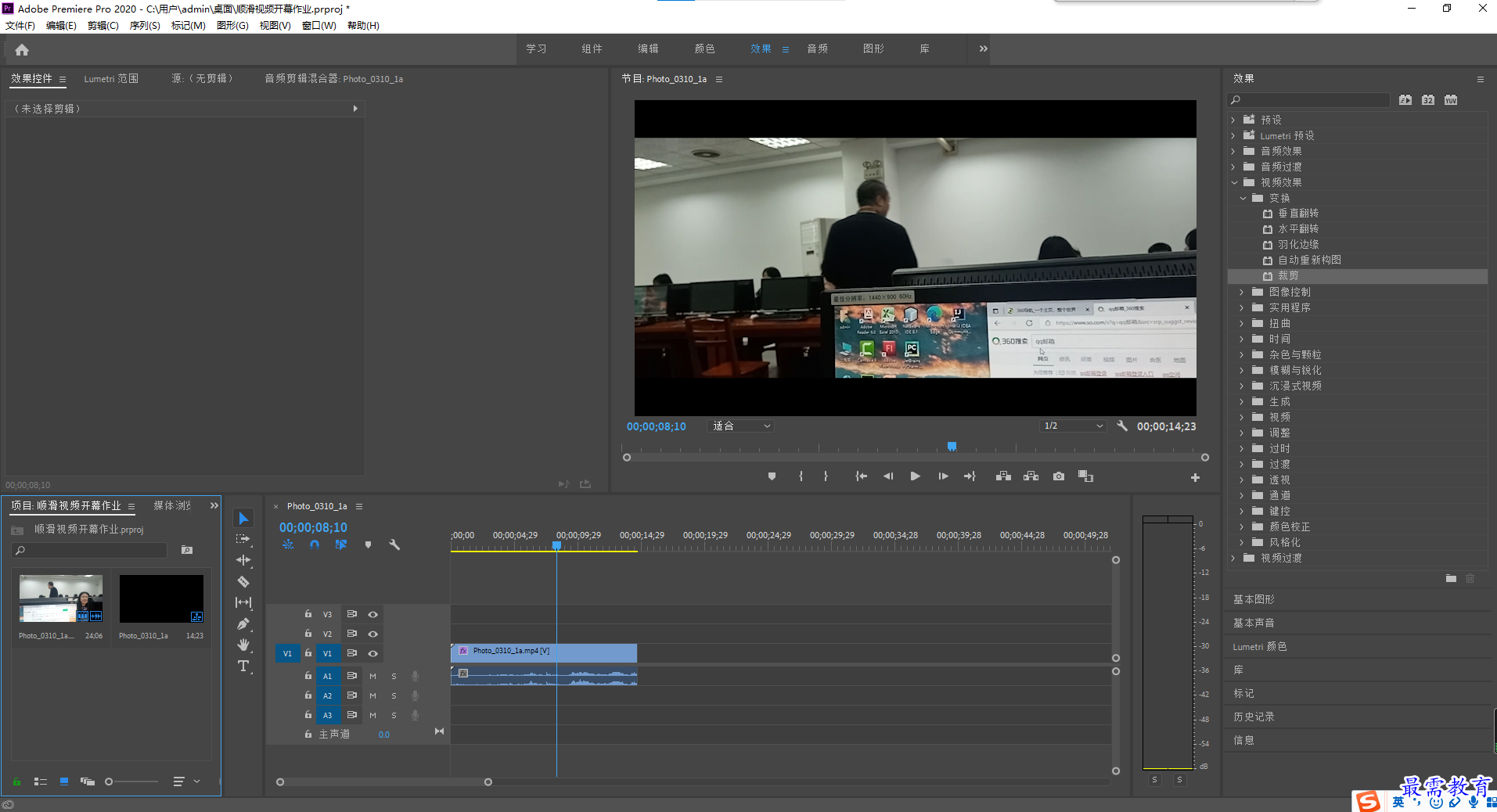The image size is (1497, 812).
Task: Step forward one frame in Program monitor
Action: coord(943,476)
